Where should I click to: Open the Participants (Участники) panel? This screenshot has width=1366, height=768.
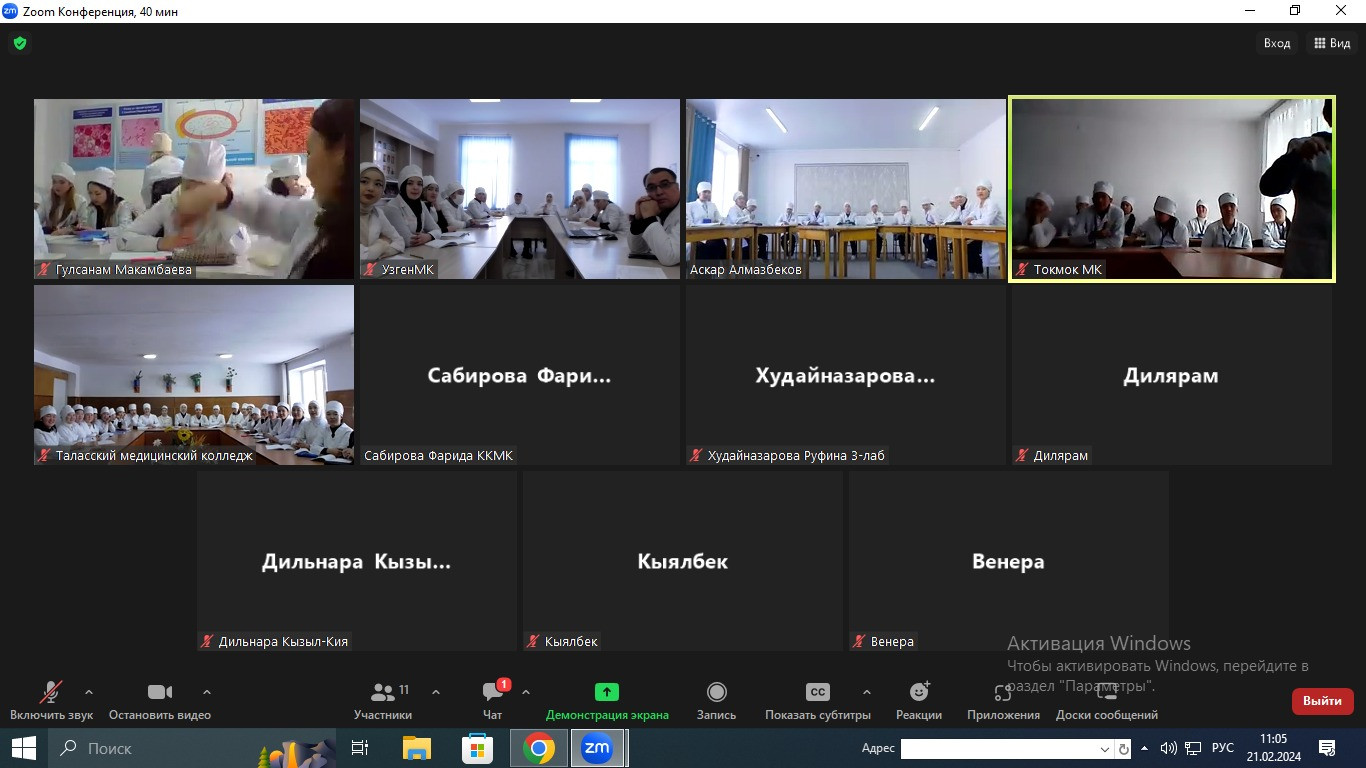(x=383, y=700)
